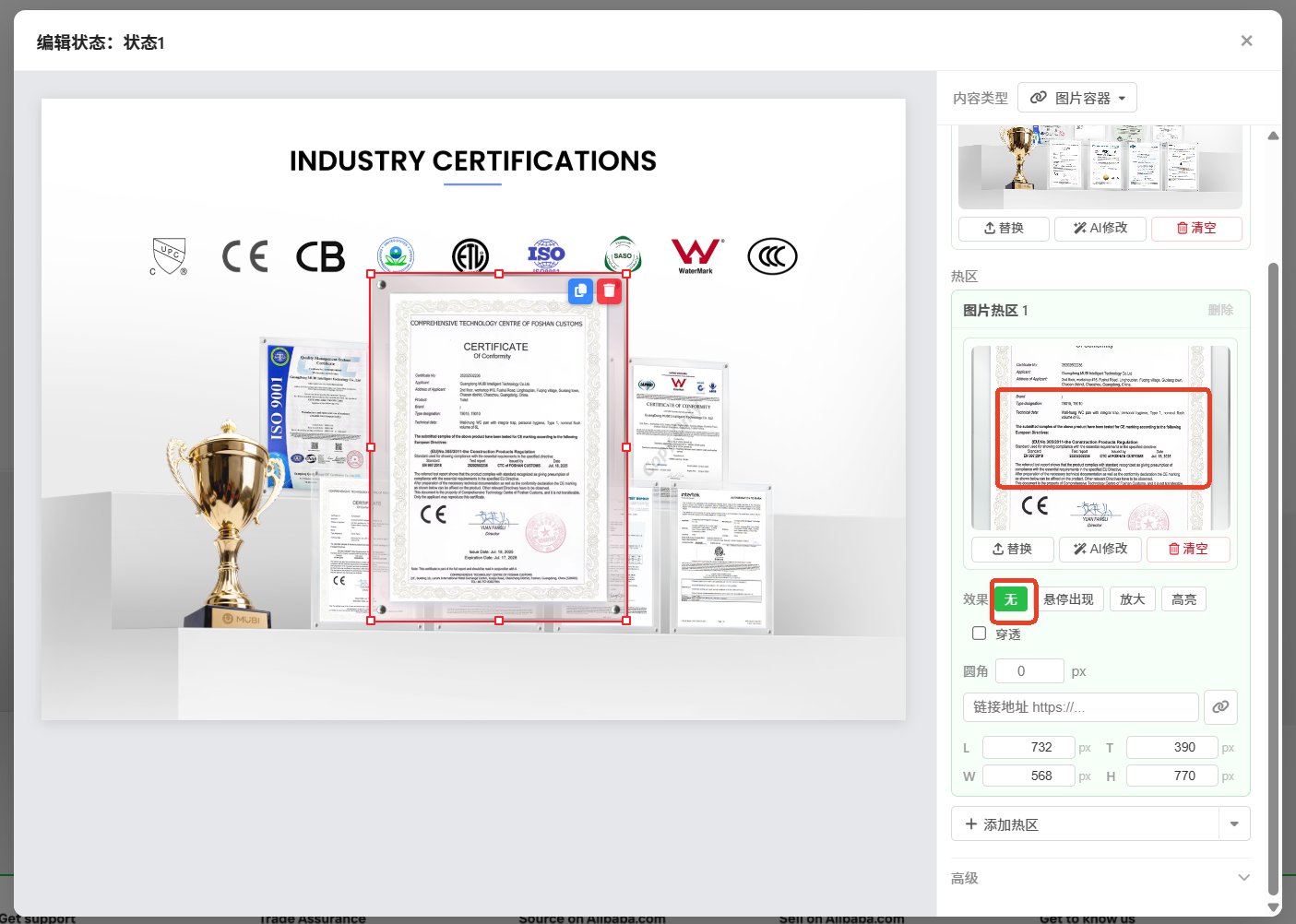
Task: Click AI修改 beneath the trophy thumbnail
Action: [1100, 228]
